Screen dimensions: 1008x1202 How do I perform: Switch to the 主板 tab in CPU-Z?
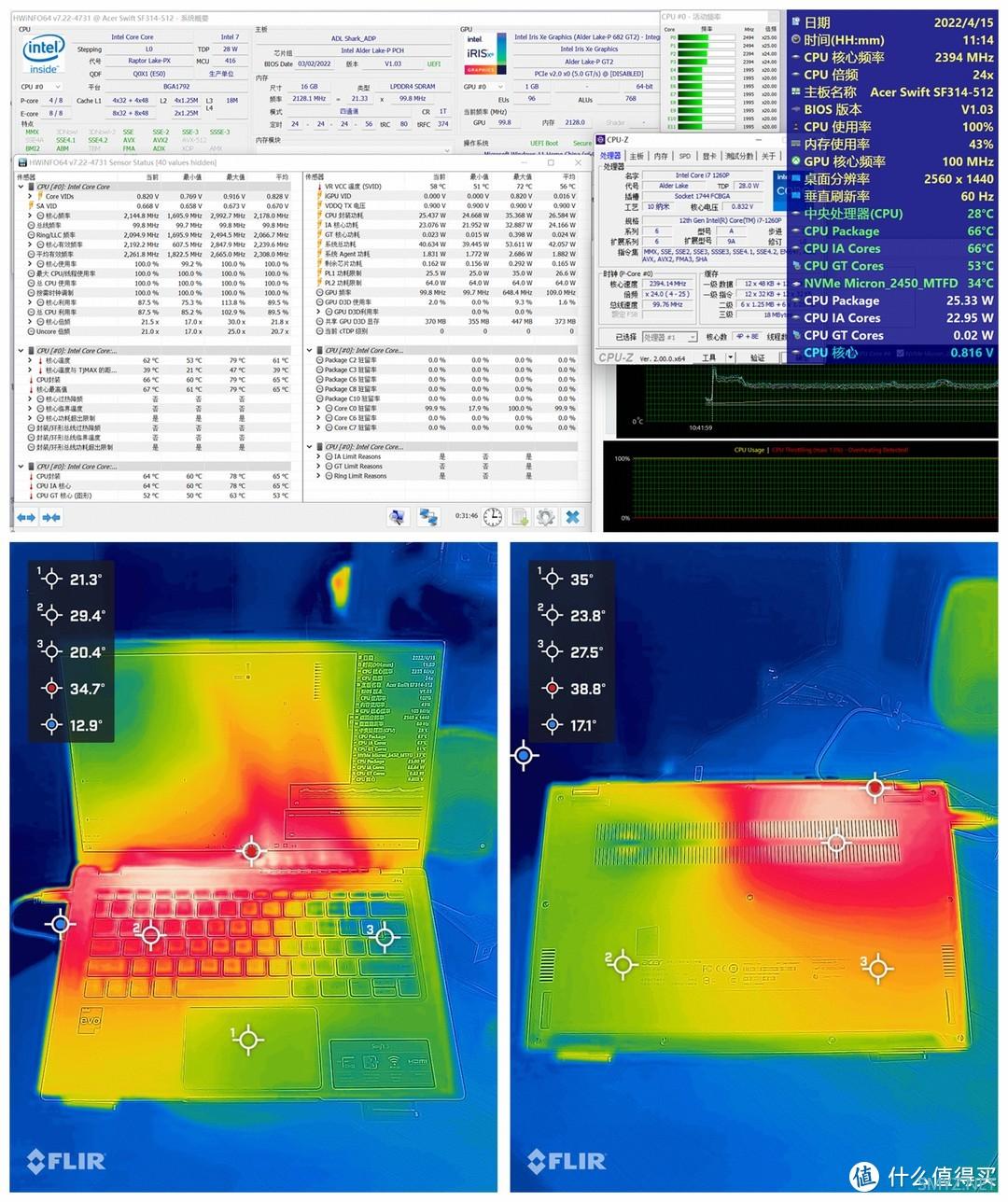(x=637, y=157)
